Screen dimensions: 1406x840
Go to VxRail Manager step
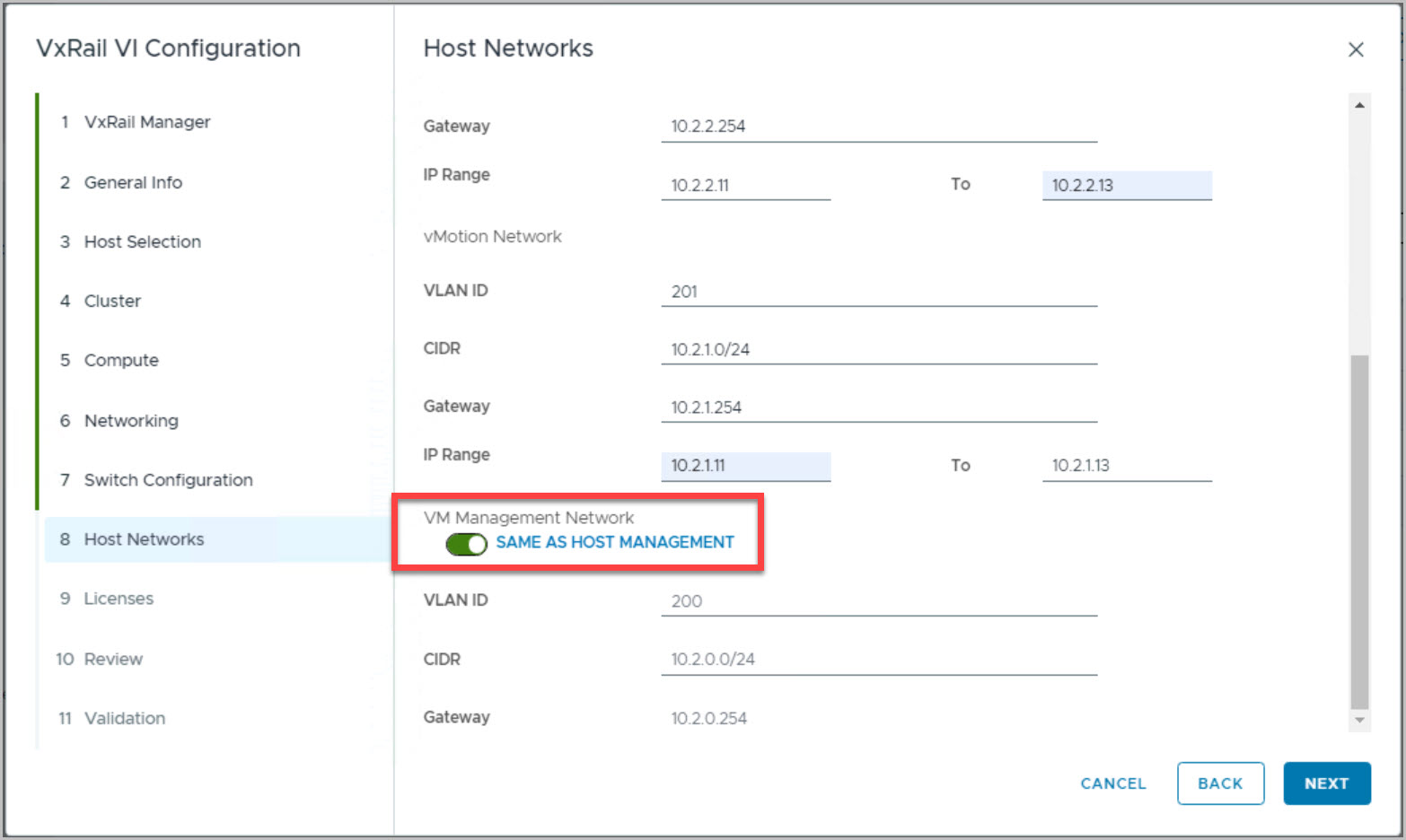pos(146,122)
